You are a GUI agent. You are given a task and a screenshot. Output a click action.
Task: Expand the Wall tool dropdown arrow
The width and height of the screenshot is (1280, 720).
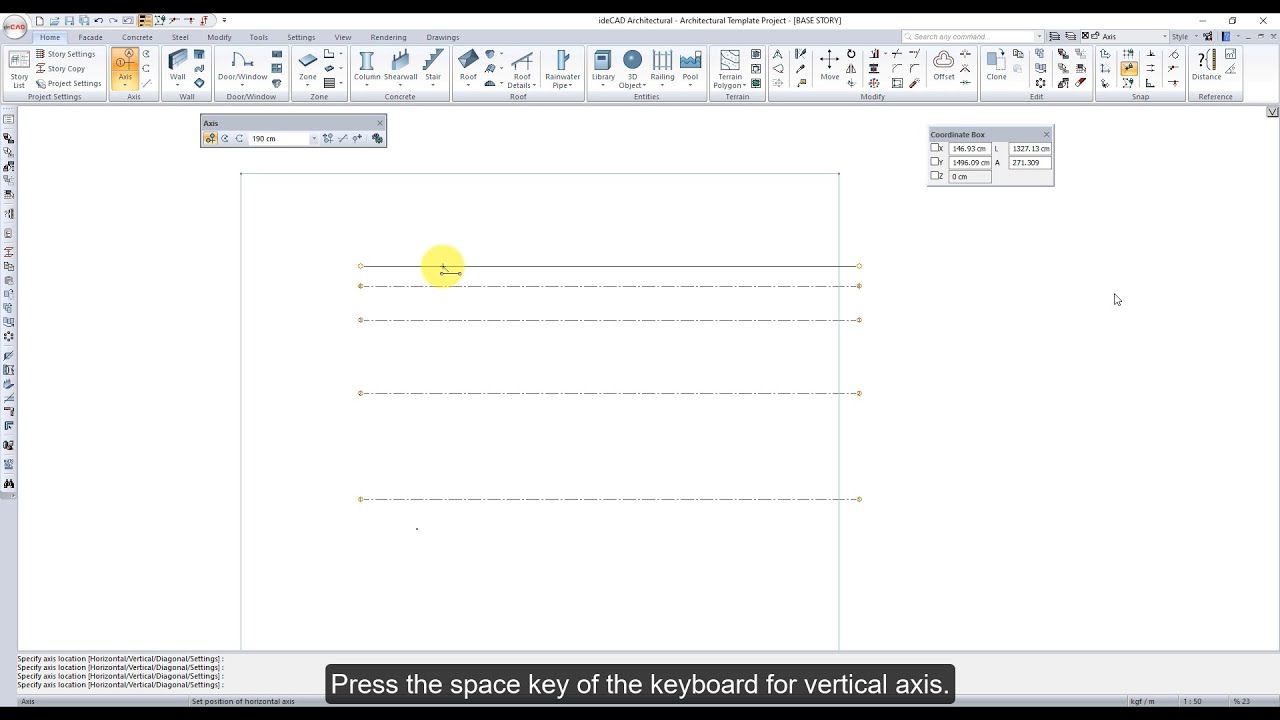click(x=177, y=86)
